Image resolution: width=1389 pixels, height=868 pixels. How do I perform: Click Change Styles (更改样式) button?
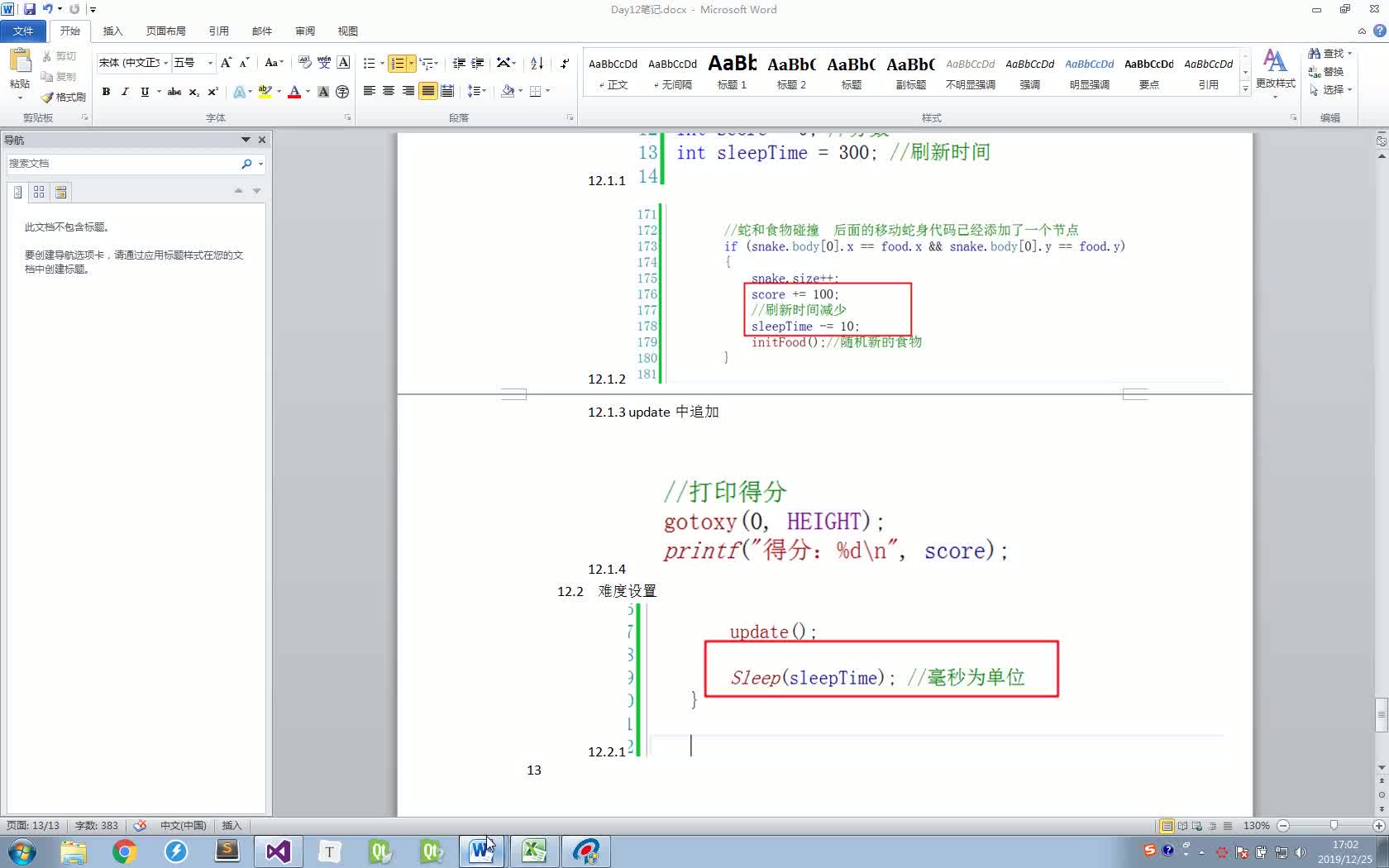coord(1275,73)
